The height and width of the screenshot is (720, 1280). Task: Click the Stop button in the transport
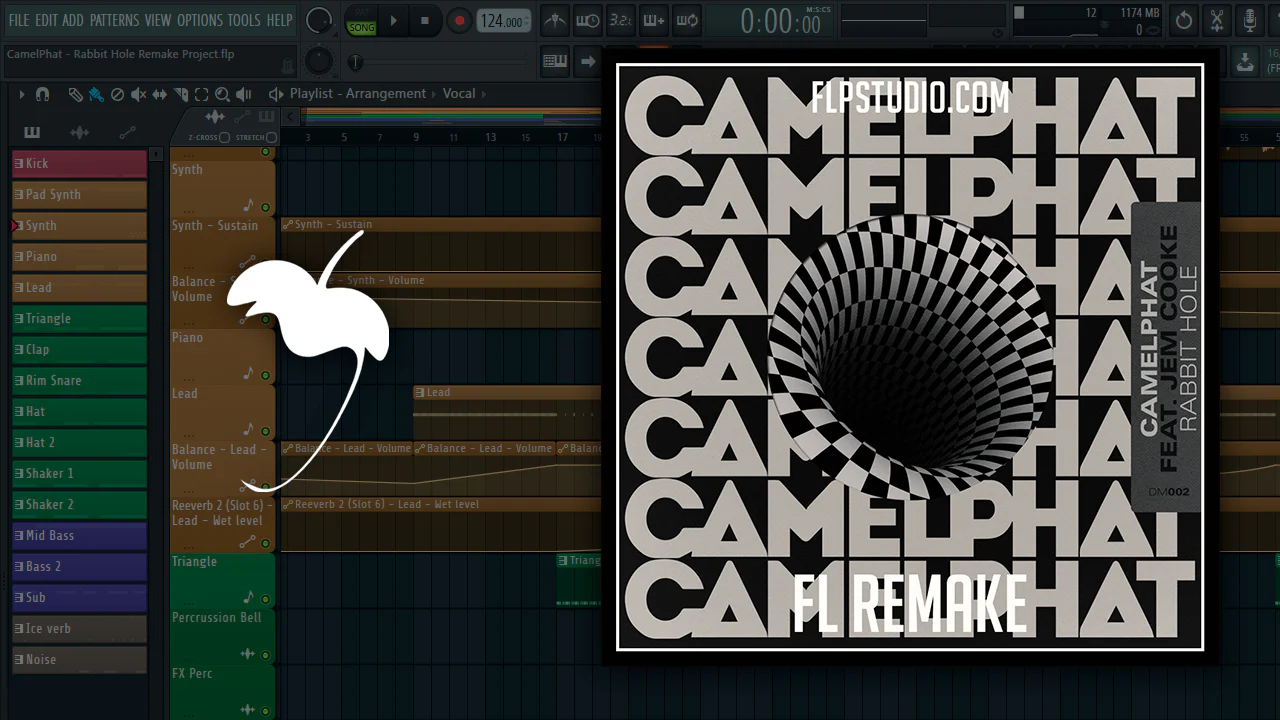[x=425, y=20]
